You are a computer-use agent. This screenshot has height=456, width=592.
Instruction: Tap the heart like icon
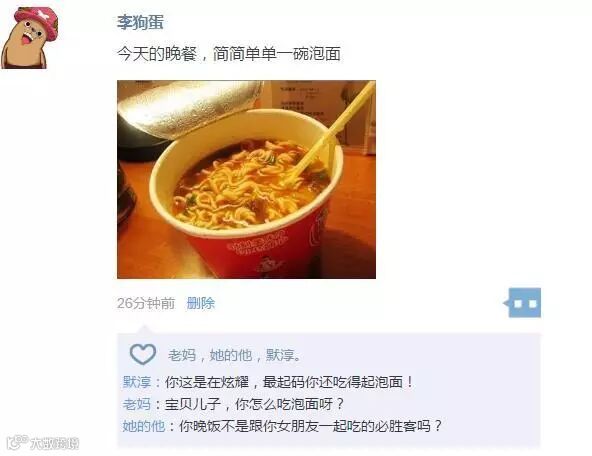coord(142,354)
